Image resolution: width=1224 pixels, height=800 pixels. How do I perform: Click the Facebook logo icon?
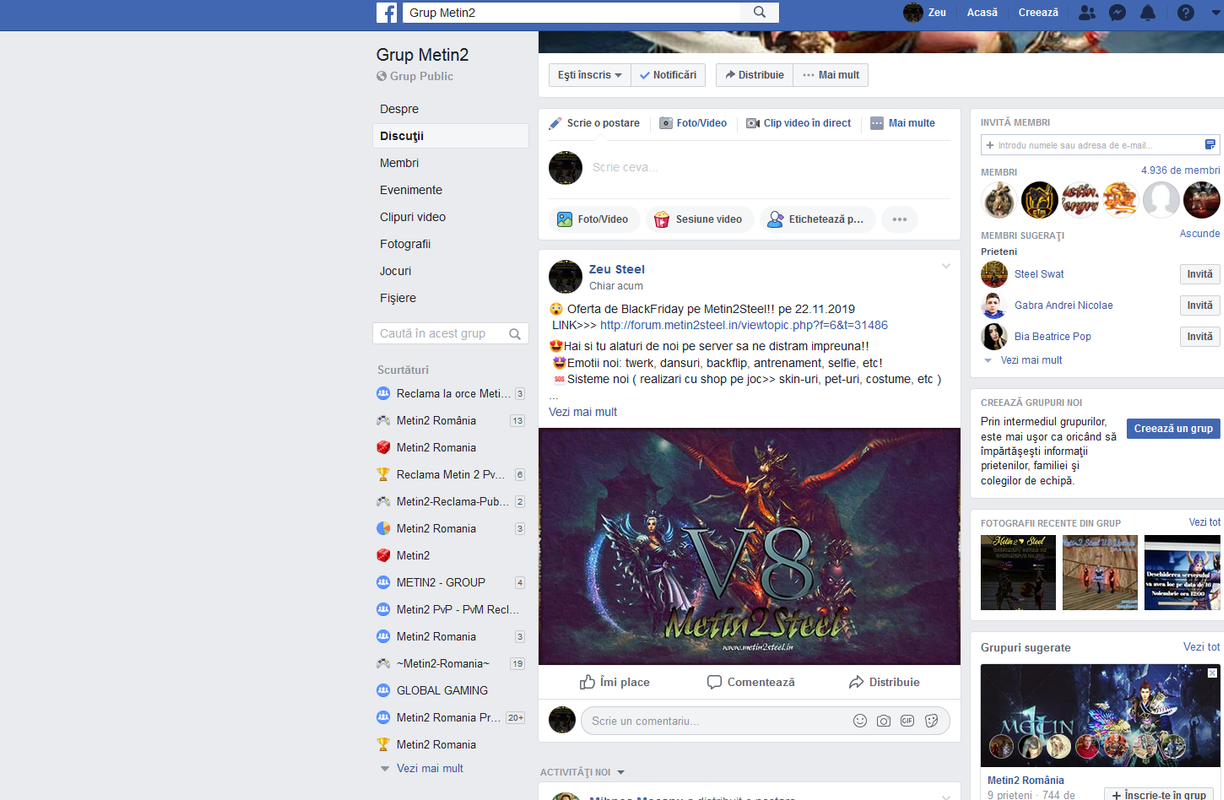click(387, 12)
